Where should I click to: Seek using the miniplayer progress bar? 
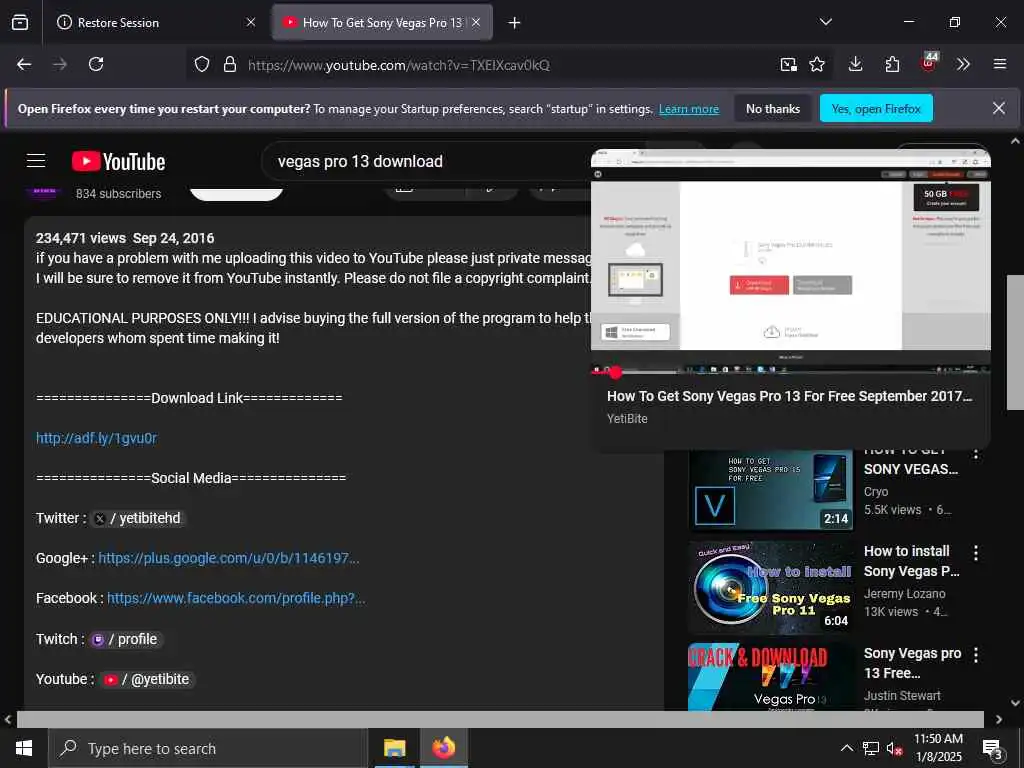pyautogui.click(x=790, y=372)
